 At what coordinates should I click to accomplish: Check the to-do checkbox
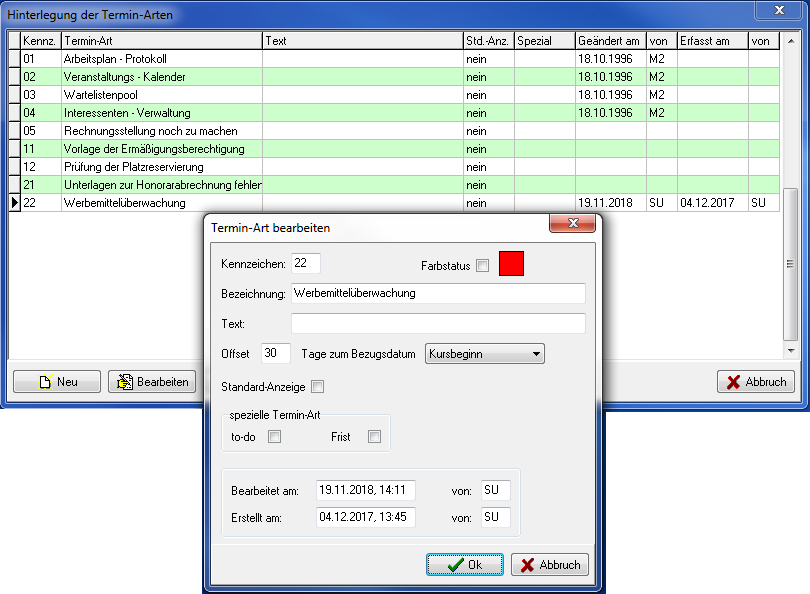274,436
